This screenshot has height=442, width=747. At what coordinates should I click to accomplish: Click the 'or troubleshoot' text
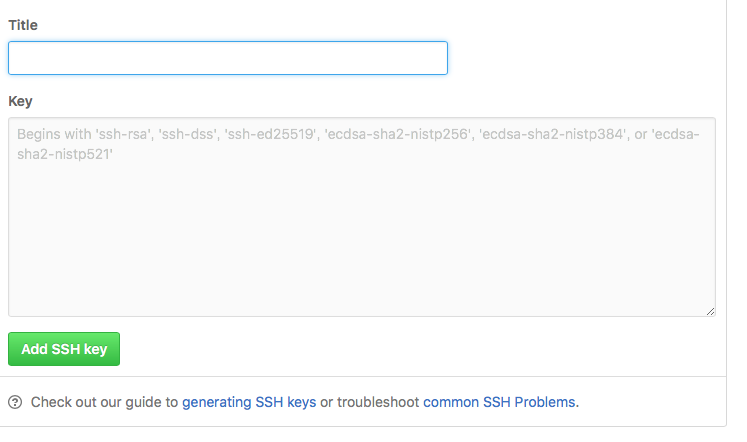(x=370, y=403)
